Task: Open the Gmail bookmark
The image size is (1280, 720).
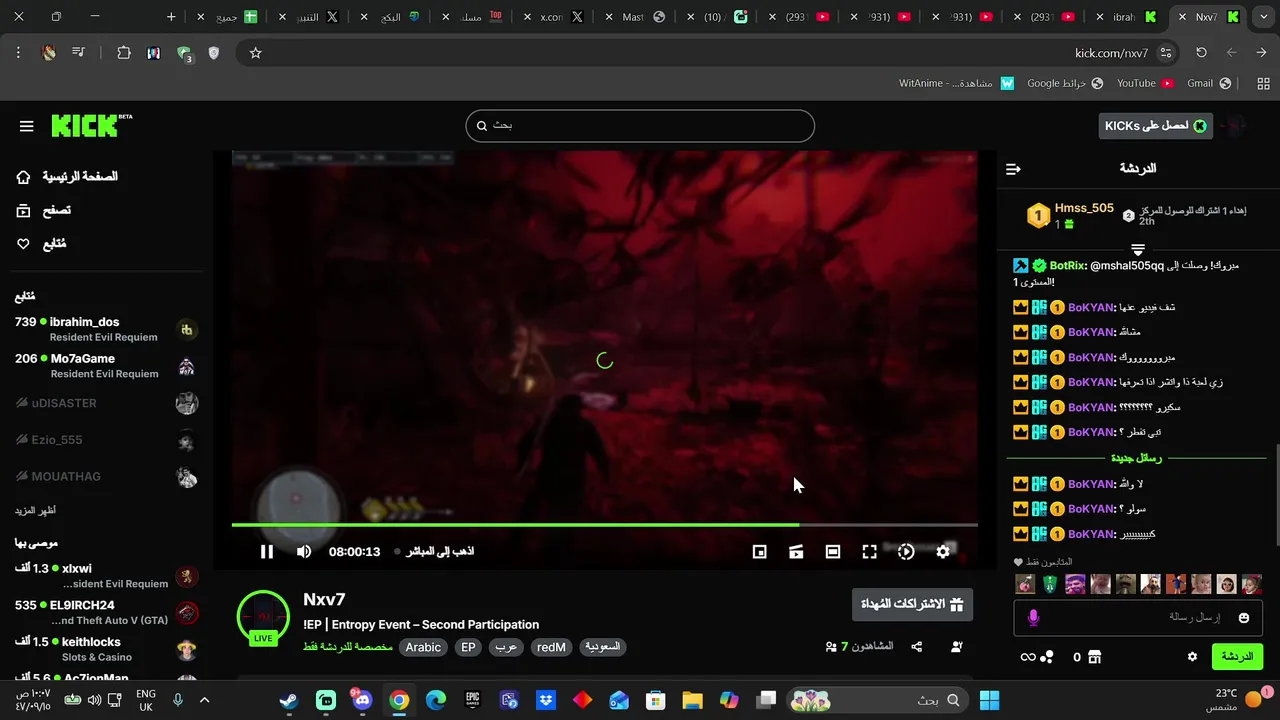Action: pyautogui.click(x=1208, y=83)
